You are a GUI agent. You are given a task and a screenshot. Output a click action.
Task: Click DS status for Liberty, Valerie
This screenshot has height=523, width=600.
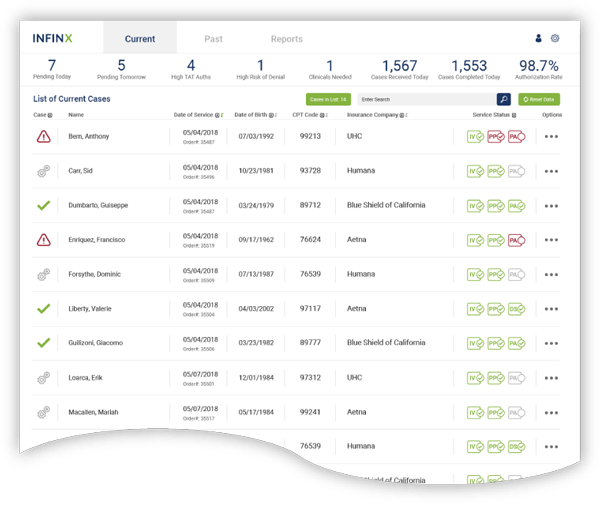tap(517, 309)
